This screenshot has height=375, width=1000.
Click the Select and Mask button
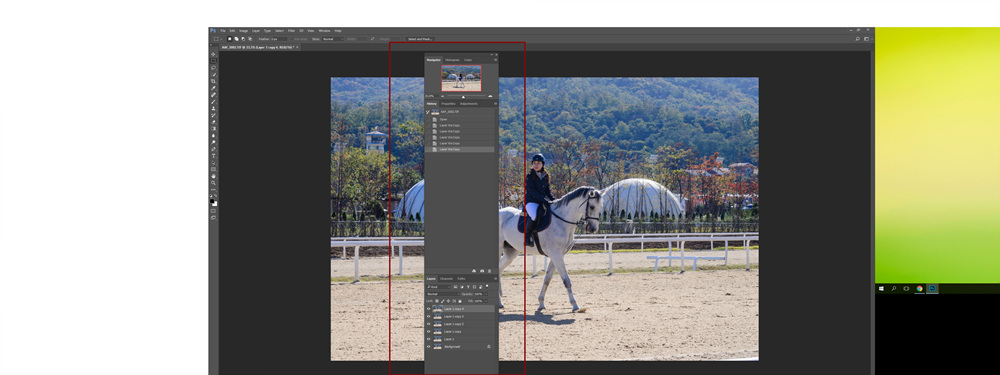pos(420,39)
